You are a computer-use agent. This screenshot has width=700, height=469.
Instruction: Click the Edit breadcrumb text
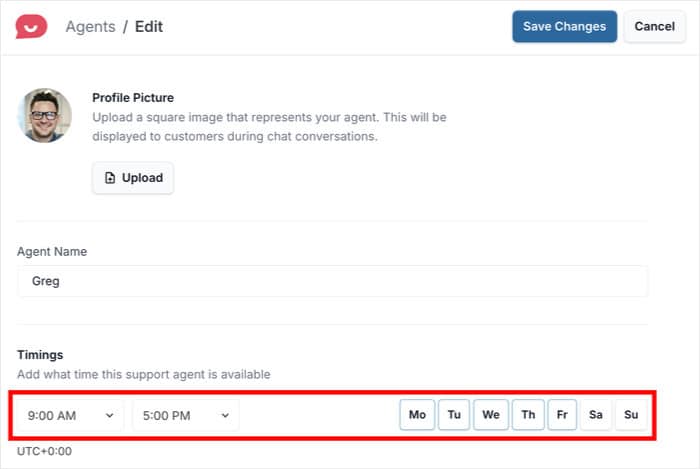click(148, 27)
